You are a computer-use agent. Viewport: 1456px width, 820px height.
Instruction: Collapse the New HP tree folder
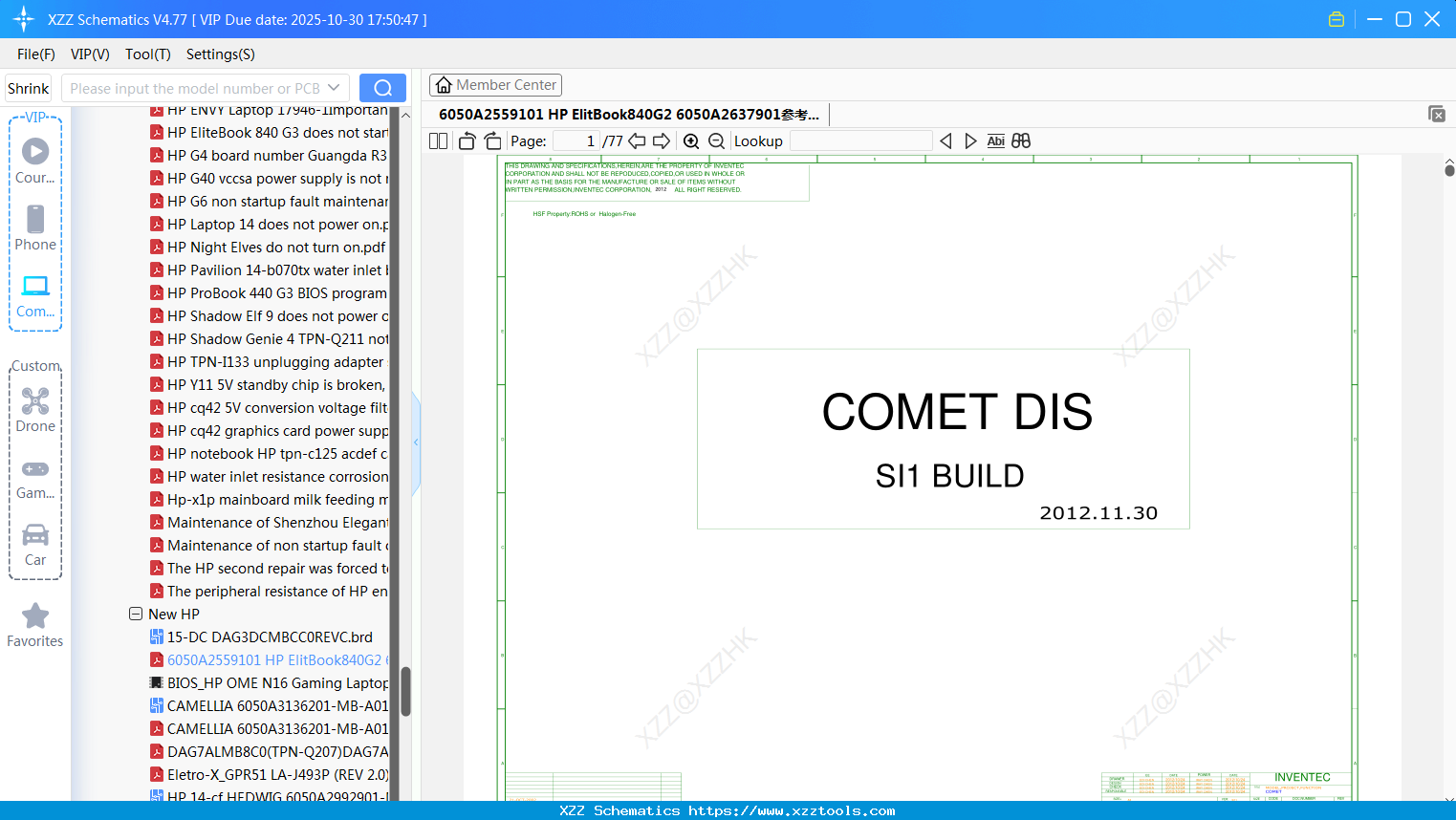pos(136,614)
